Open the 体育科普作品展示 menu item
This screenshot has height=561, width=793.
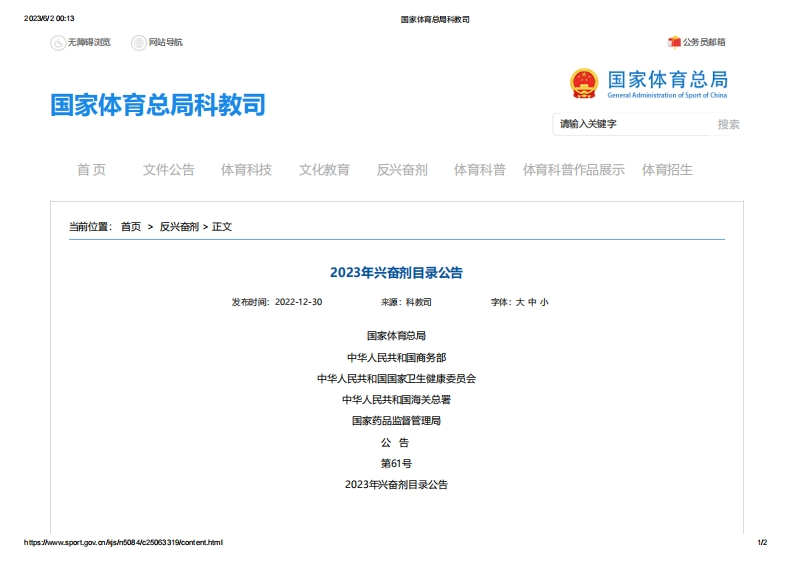point(574,170)
